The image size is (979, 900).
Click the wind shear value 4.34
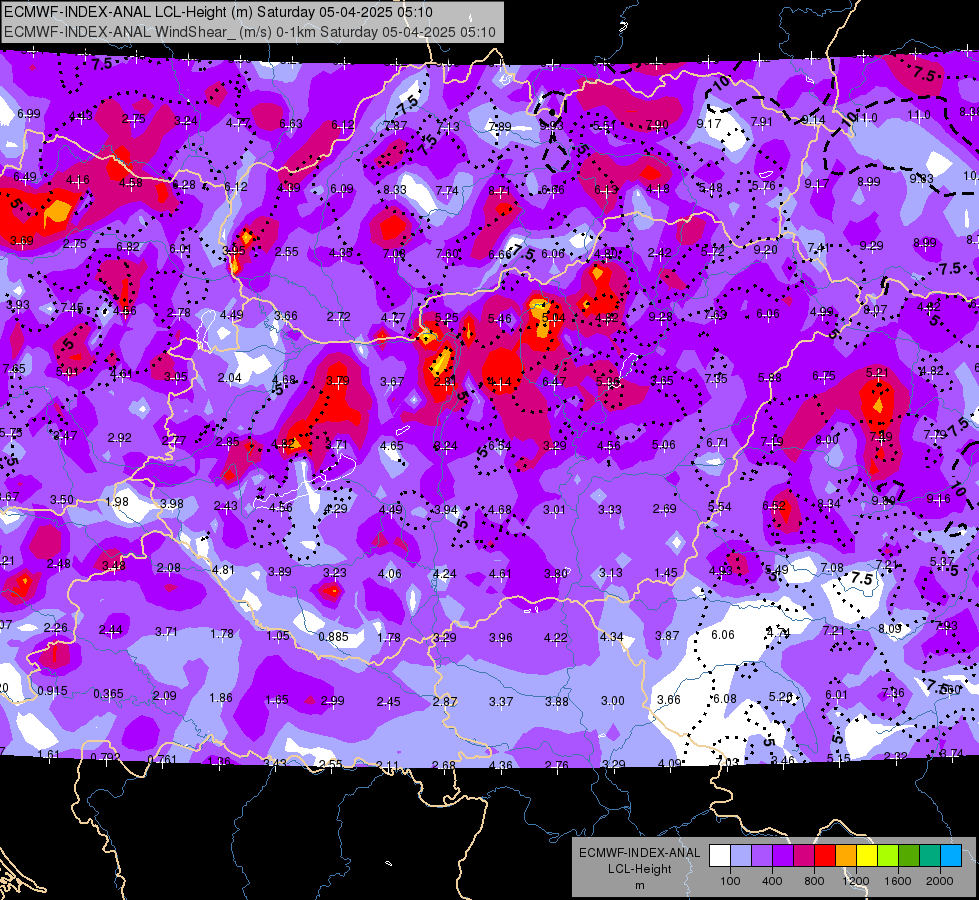[611, 636]
